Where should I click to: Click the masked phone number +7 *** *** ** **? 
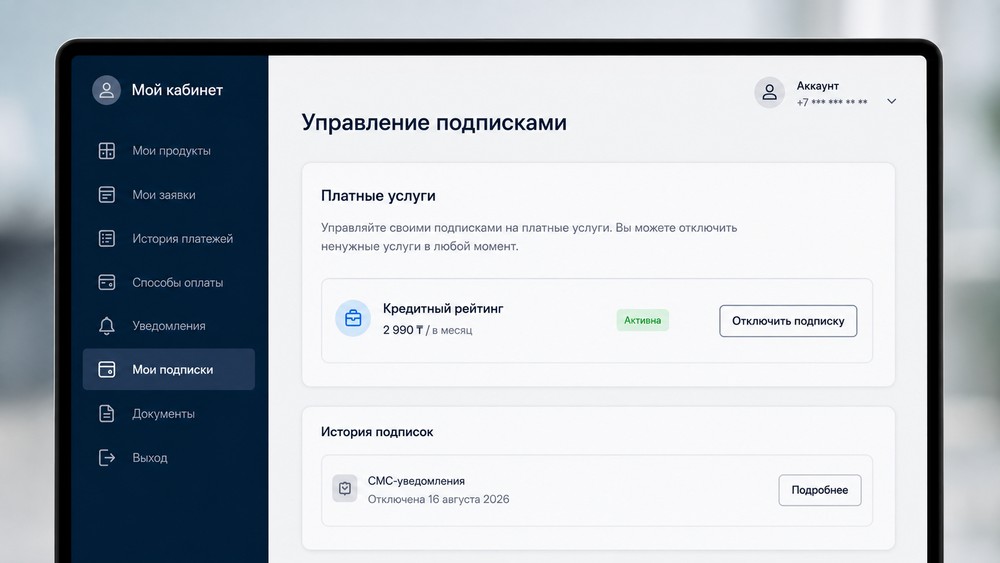pyautogui.click(x=832, y=102)
